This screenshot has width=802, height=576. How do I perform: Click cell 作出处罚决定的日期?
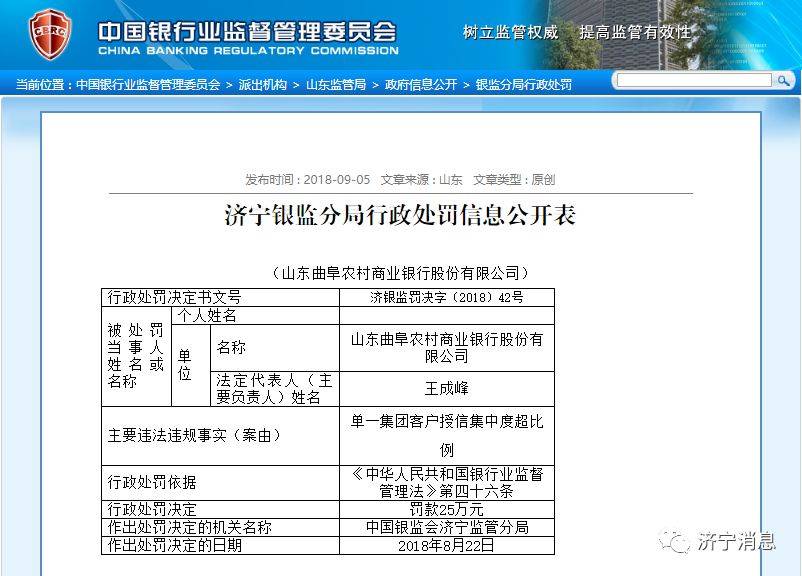(220, 545)
